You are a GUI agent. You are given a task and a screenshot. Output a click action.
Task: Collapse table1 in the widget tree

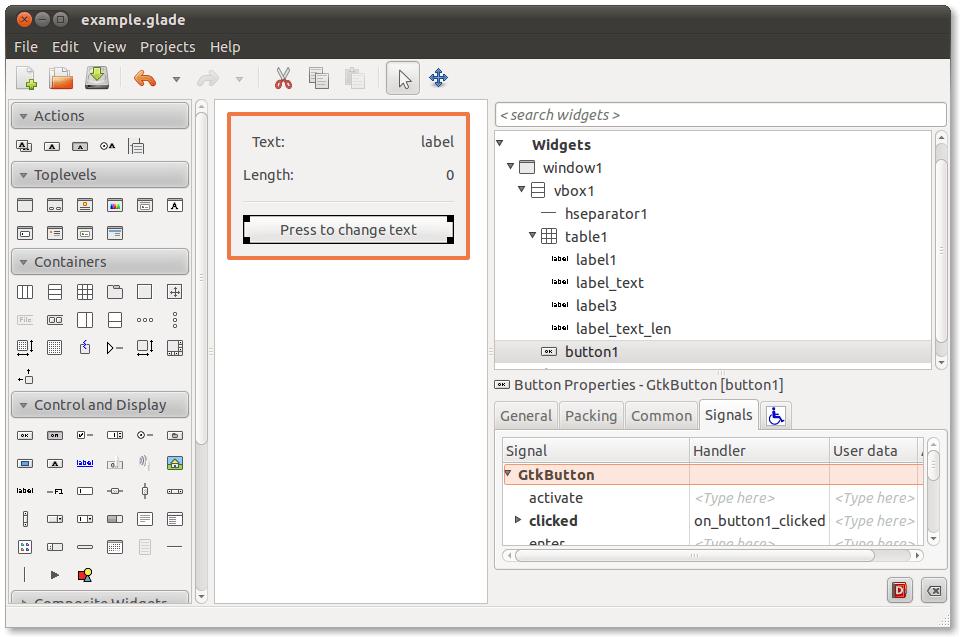coord(531,236)
